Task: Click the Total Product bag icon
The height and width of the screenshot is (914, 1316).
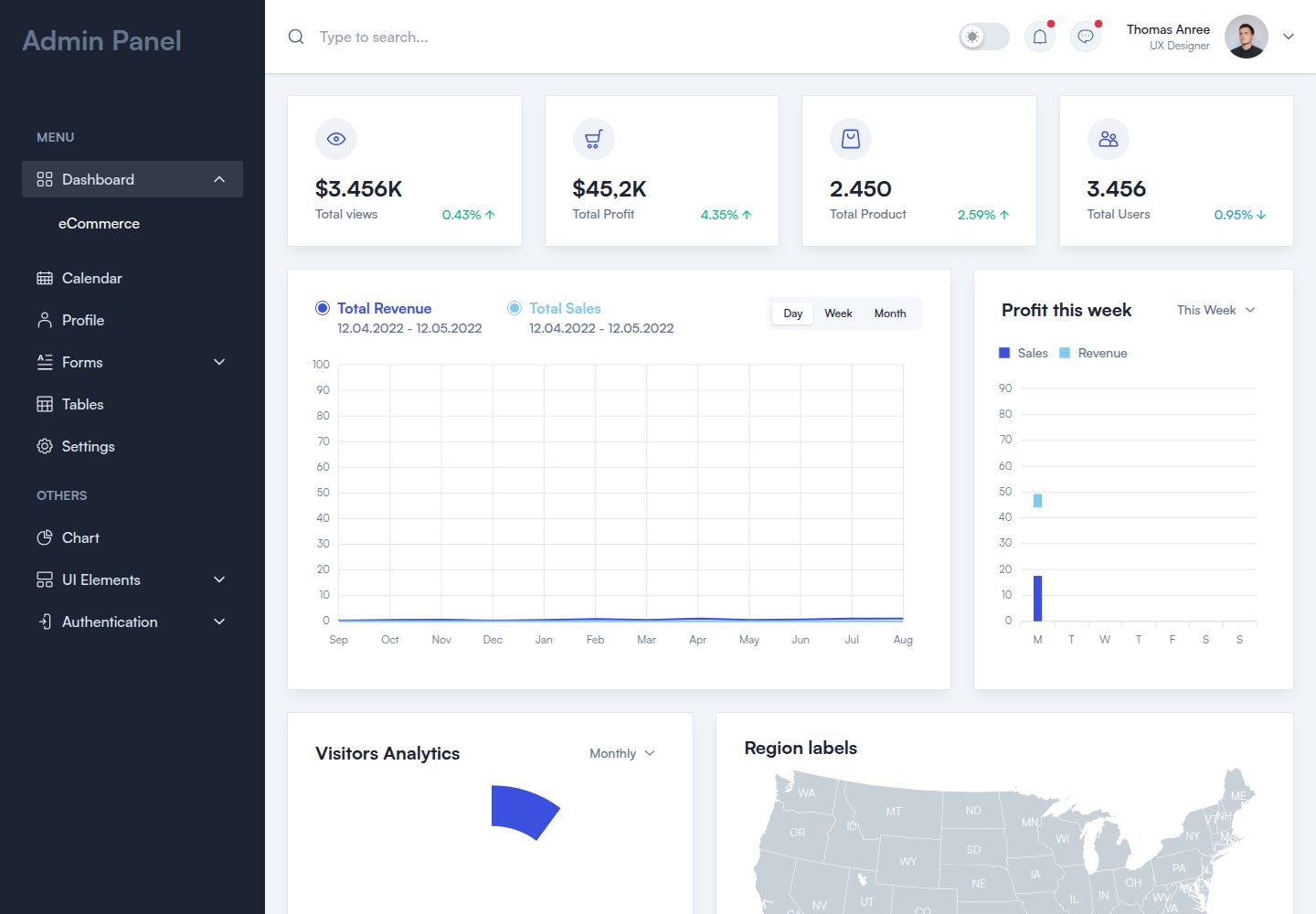Action: 851,139
